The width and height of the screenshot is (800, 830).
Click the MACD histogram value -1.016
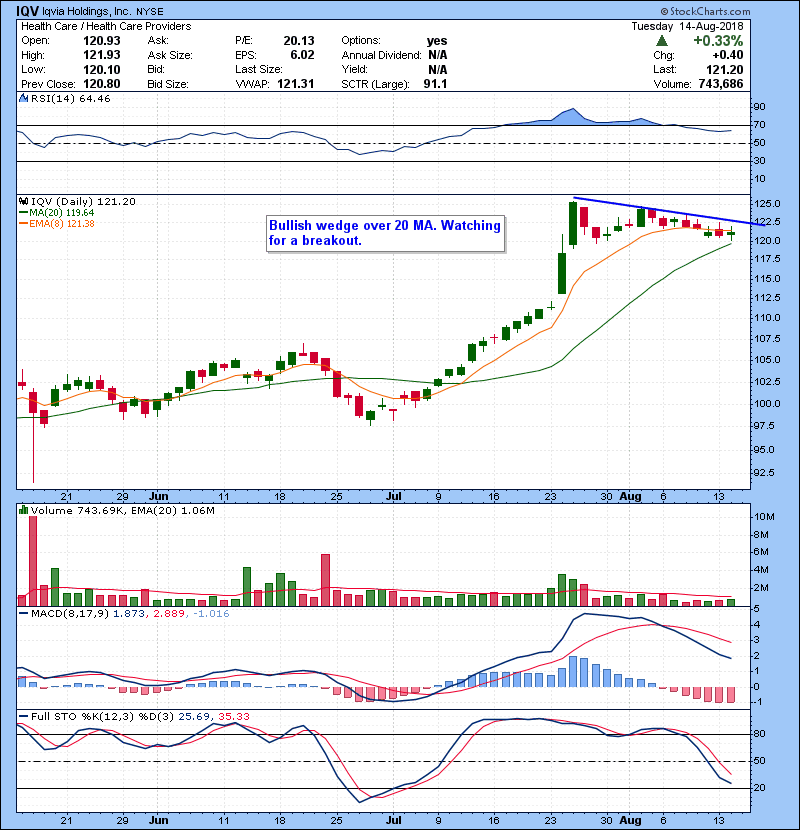point(211,614)
